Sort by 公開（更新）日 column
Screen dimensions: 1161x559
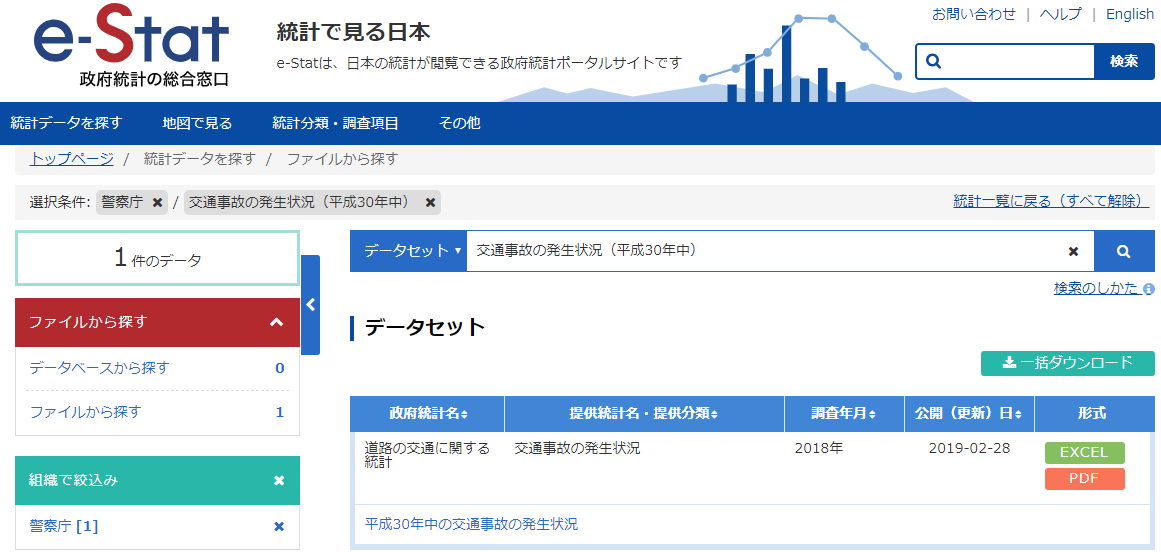click(968, 414)
